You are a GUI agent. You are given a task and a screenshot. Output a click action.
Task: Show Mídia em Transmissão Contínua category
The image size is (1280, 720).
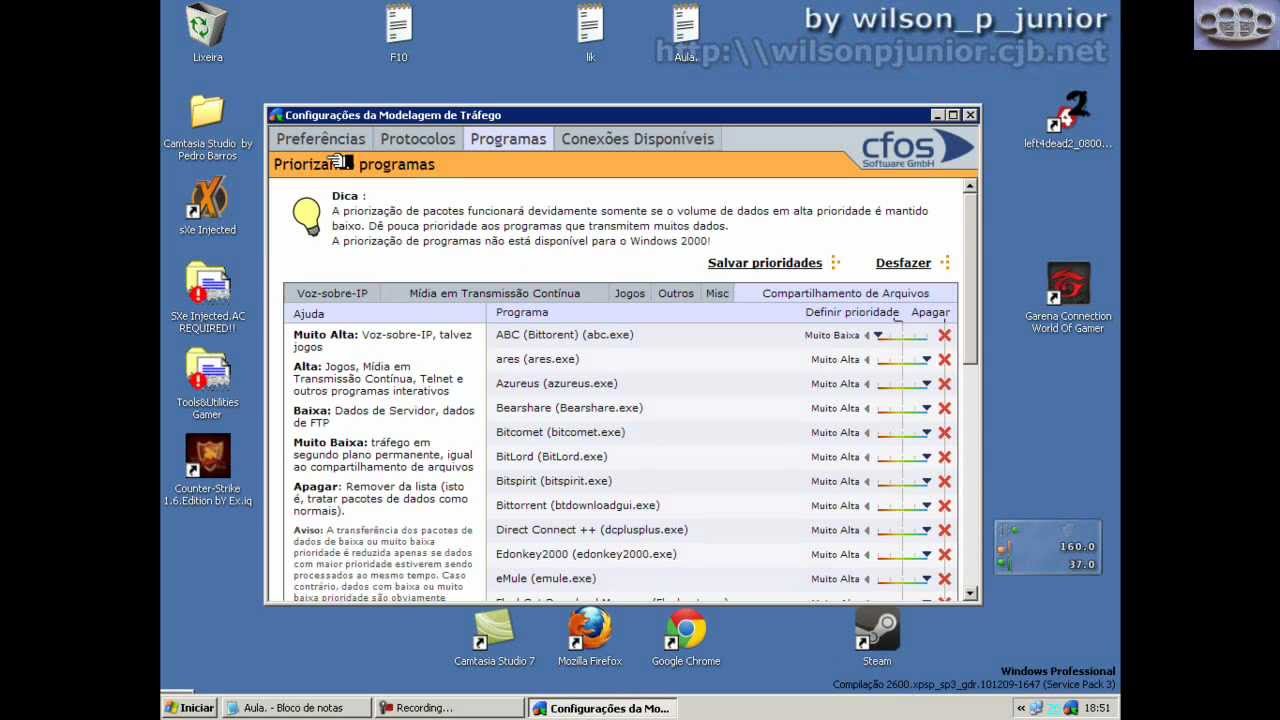[x=495, y=293]
